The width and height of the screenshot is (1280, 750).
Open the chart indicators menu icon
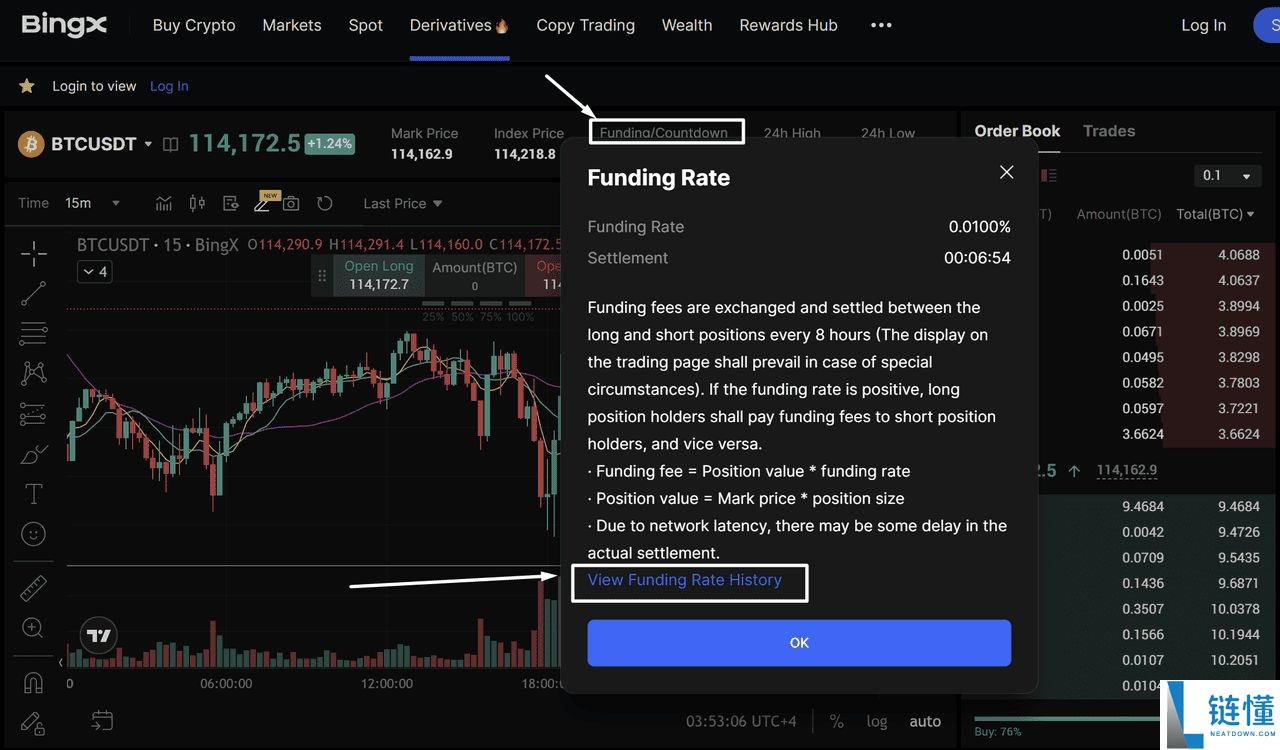[x=164, y=203]
